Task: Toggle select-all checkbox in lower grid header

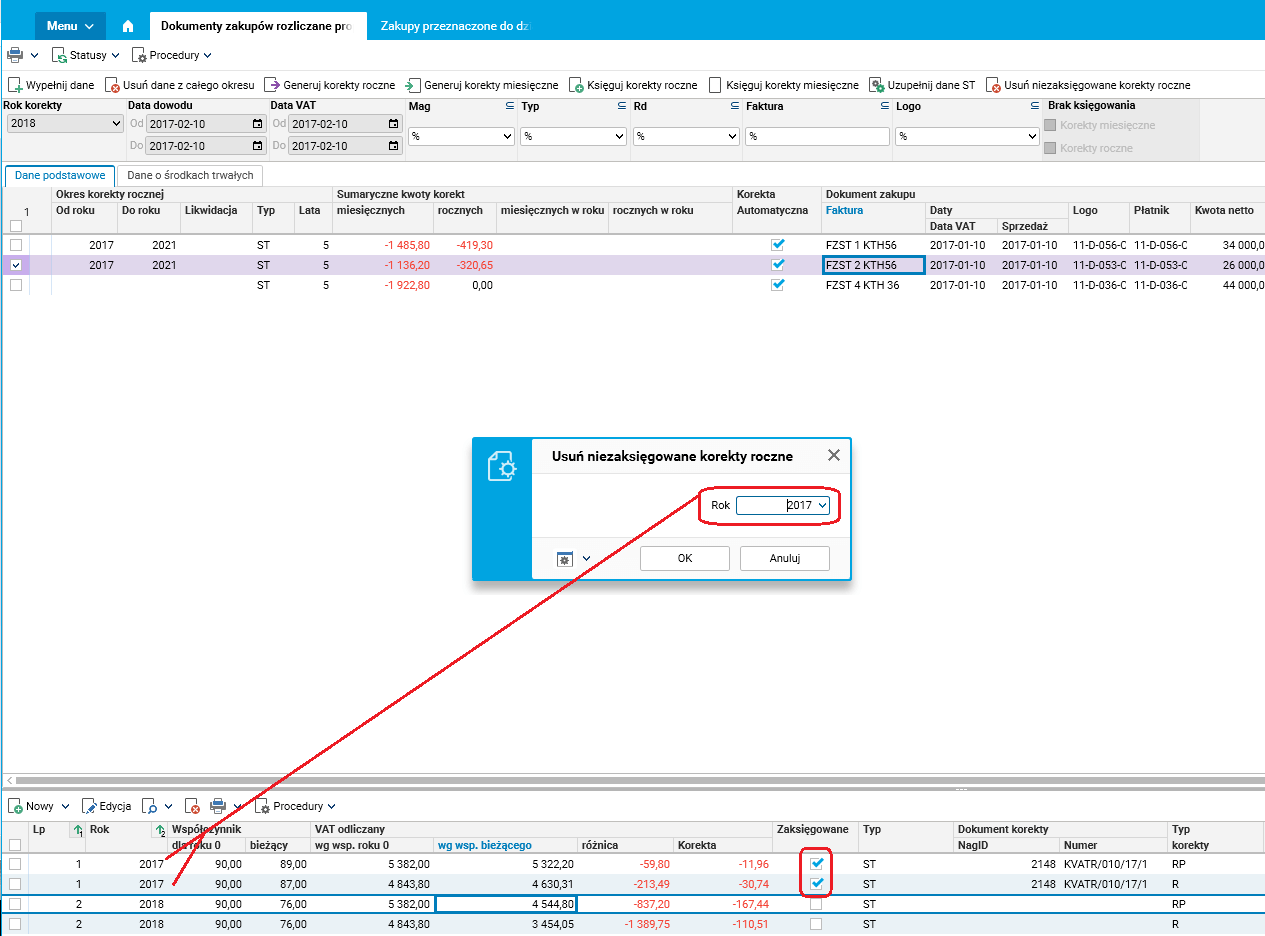Action: click(x=15, y=845)
